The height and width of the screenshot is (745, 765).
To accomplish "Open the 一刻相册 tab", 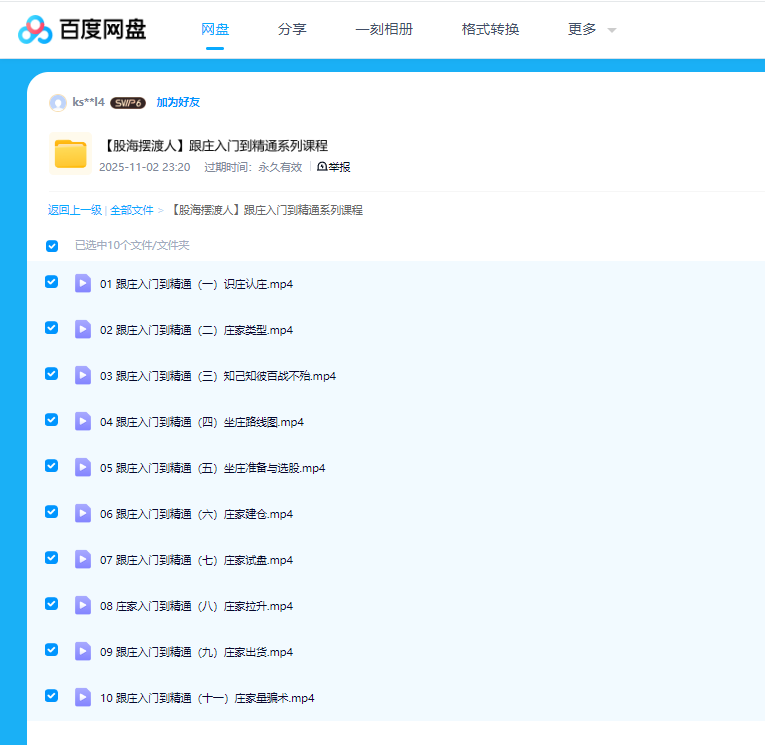I will 384,30.
